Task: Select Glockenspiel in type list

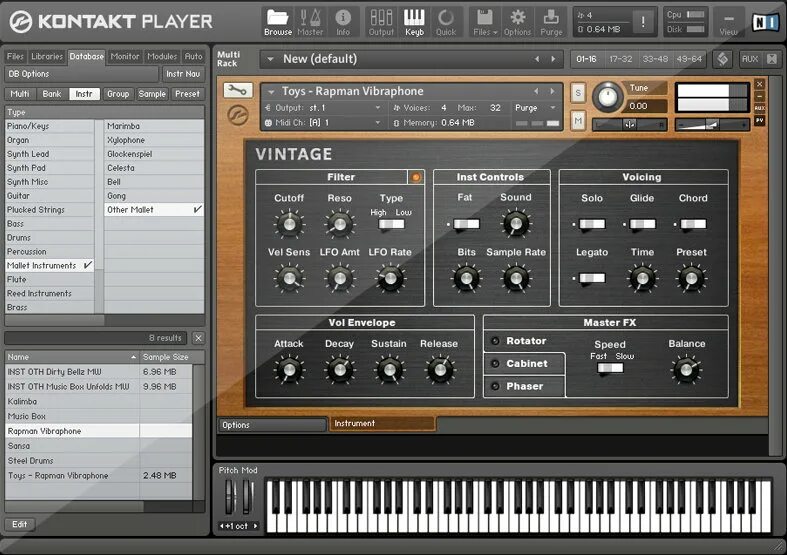Action: [154, 154]
